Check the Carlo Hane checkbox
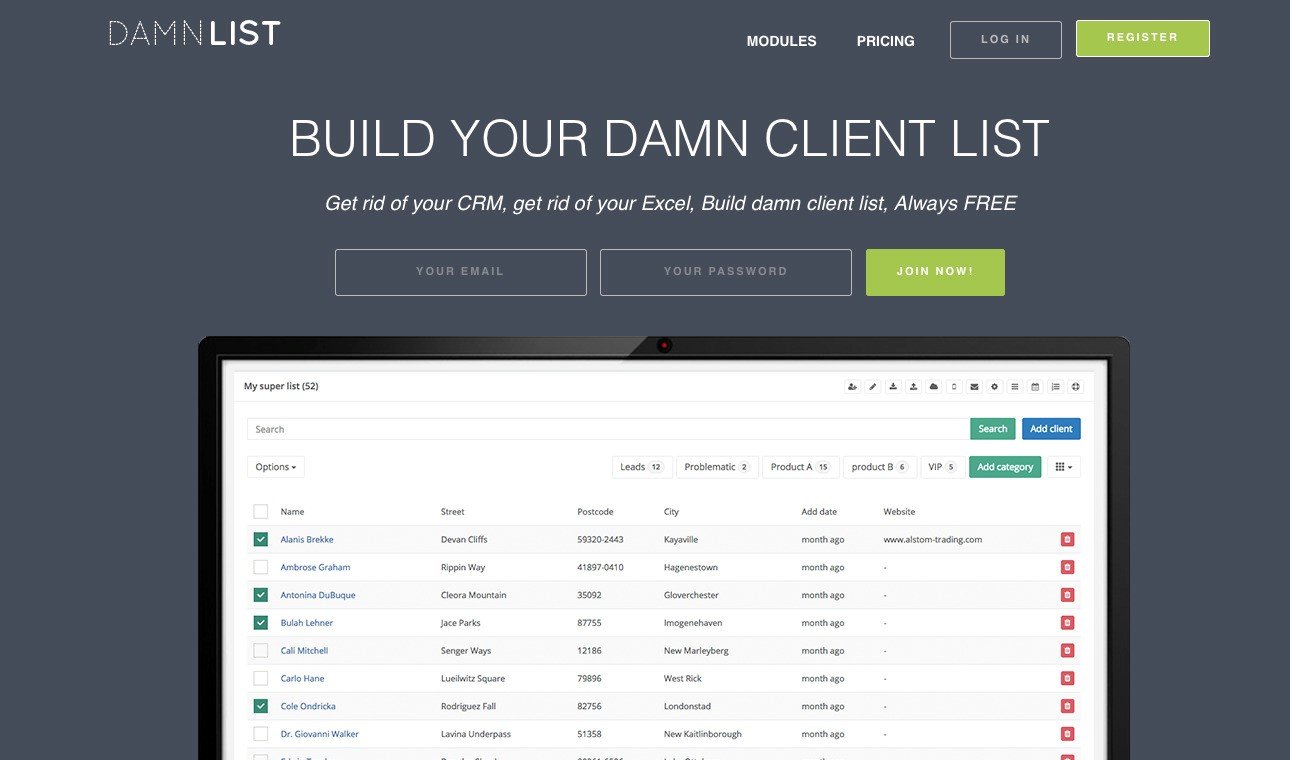This screenshot has height=760, width=1290. (261, 678)
